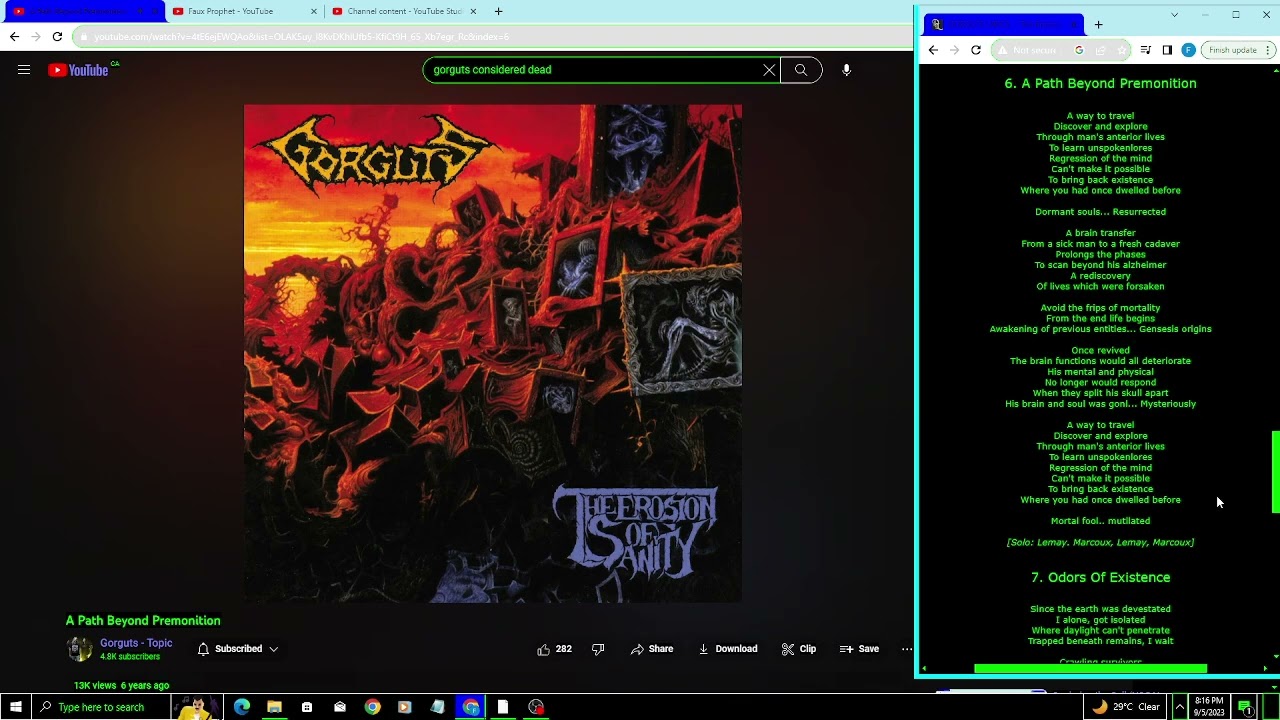
Task: Click the solo credits line Lemay, Marcoux
Action: (x=1100, y=542)
